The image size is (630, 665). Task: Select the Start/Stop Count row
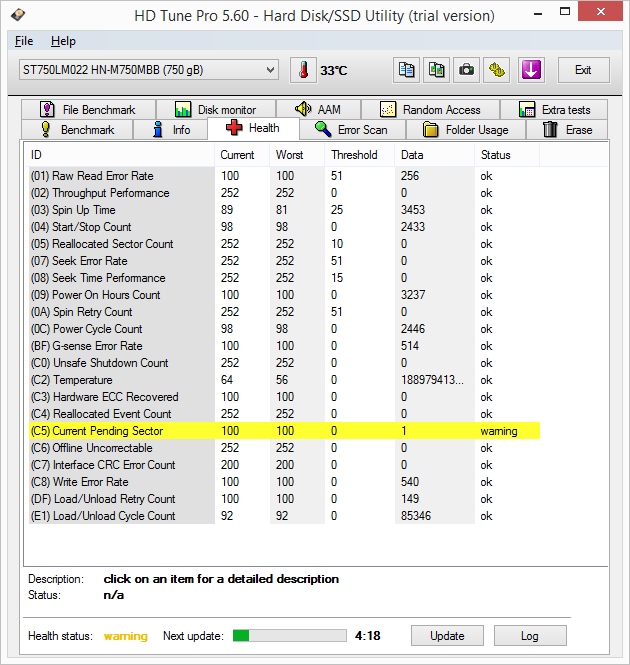pos(284,227)
